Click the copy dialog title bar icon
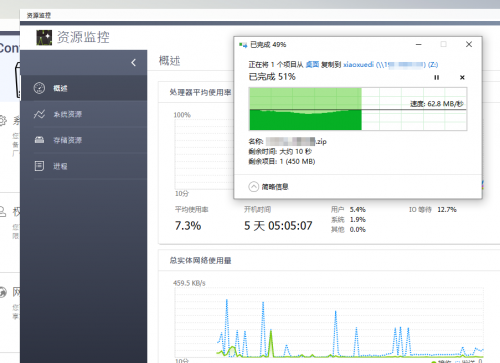Viewport: 500px width, 363px height. [x=243, y=45]
